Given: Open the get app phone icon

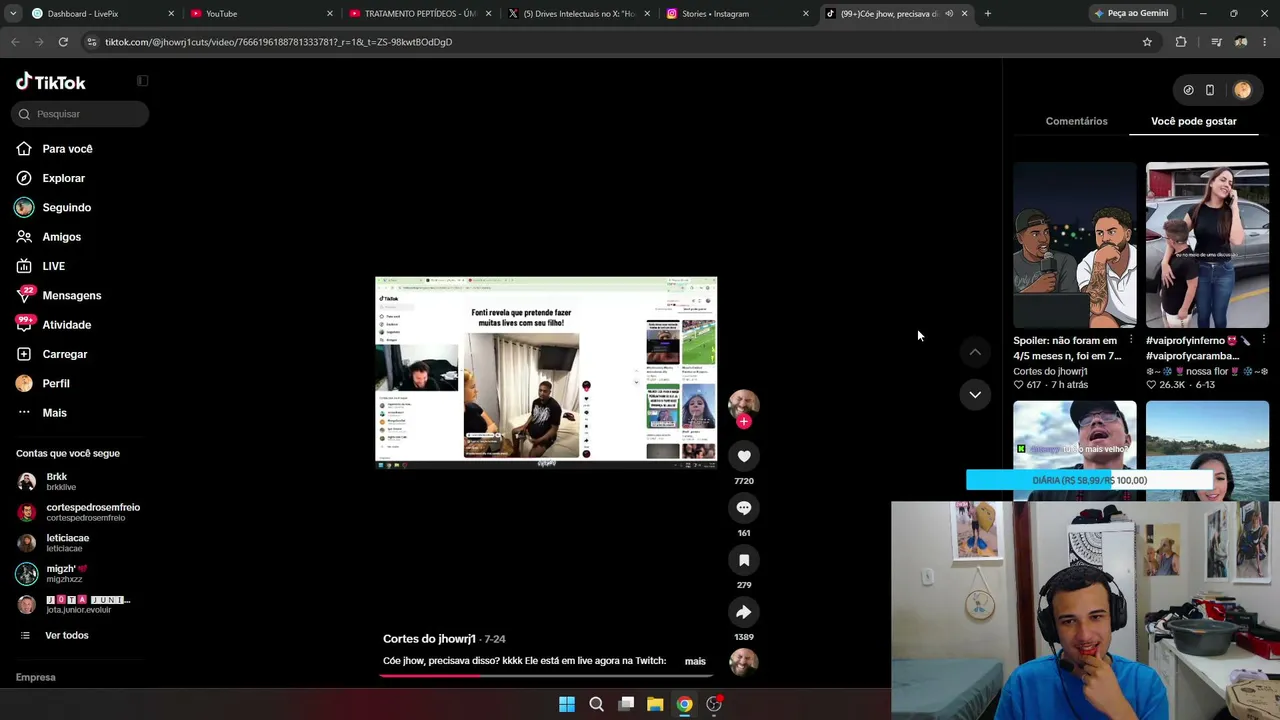Looking at the screenshot, I should pos(1210,90).
